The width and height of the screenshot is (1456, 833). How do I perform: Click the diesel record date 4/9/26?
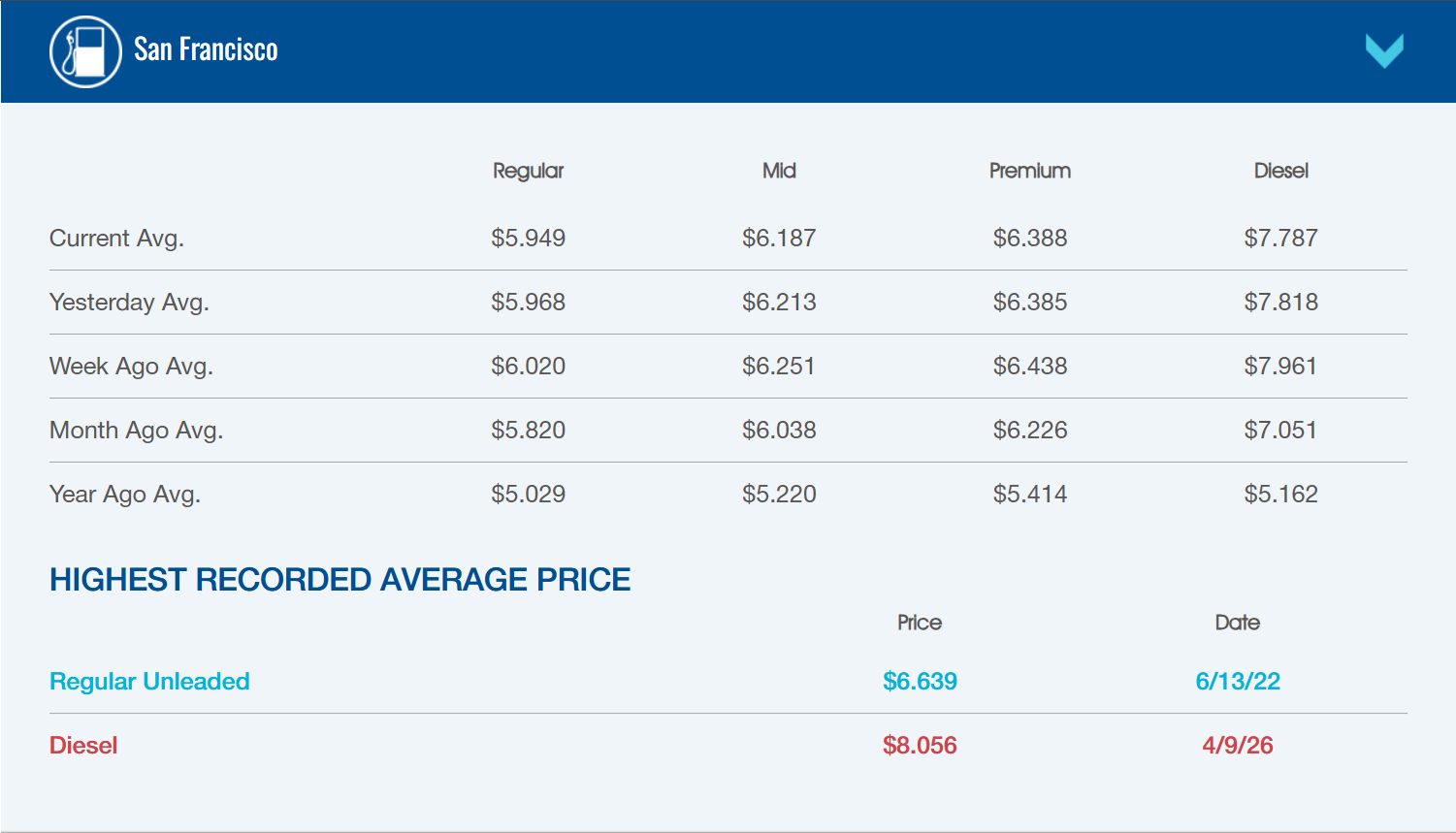click(x=1238, y=746)
